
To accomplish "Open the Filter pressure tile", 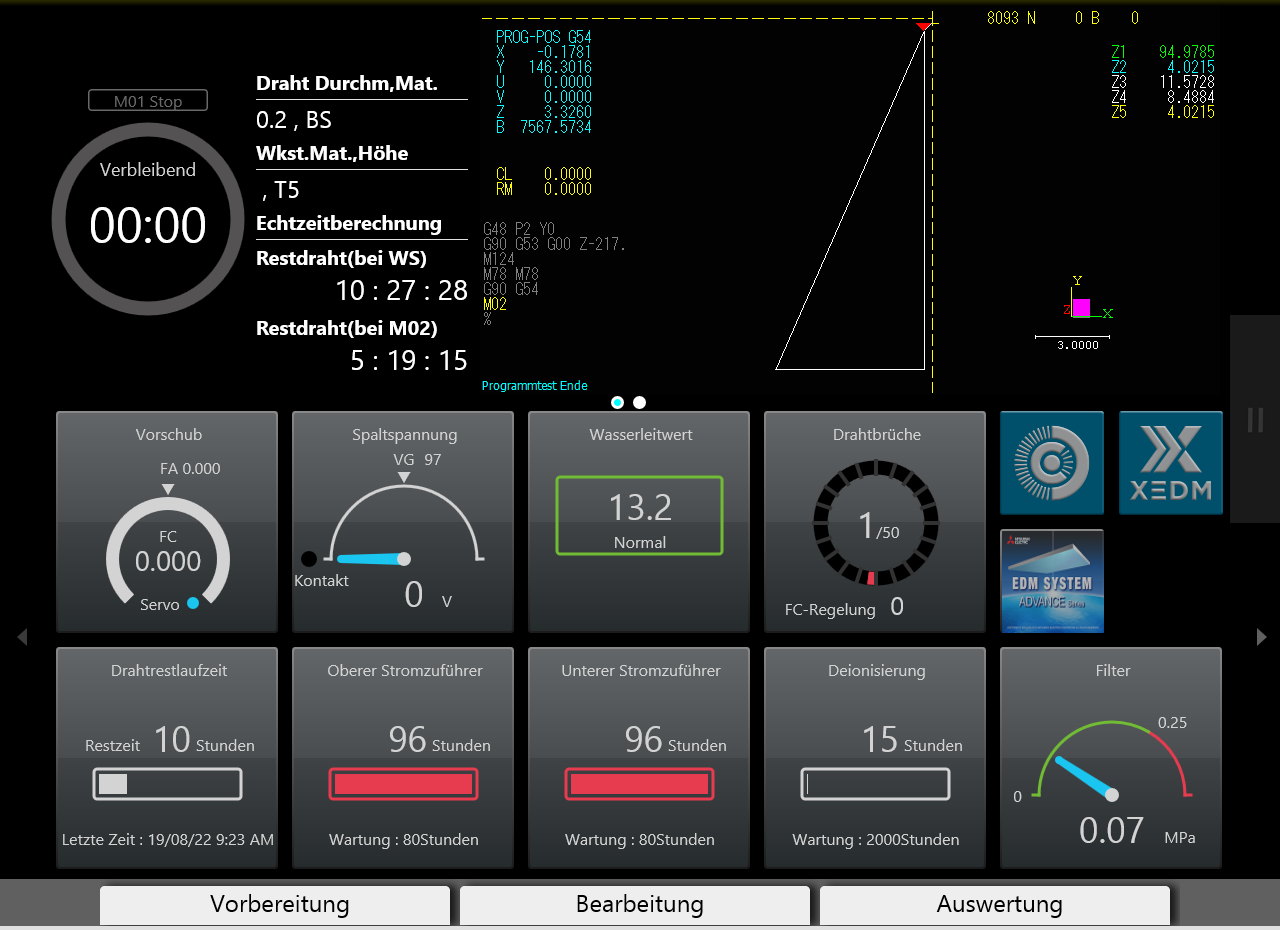I will (x=1111, y=758).
